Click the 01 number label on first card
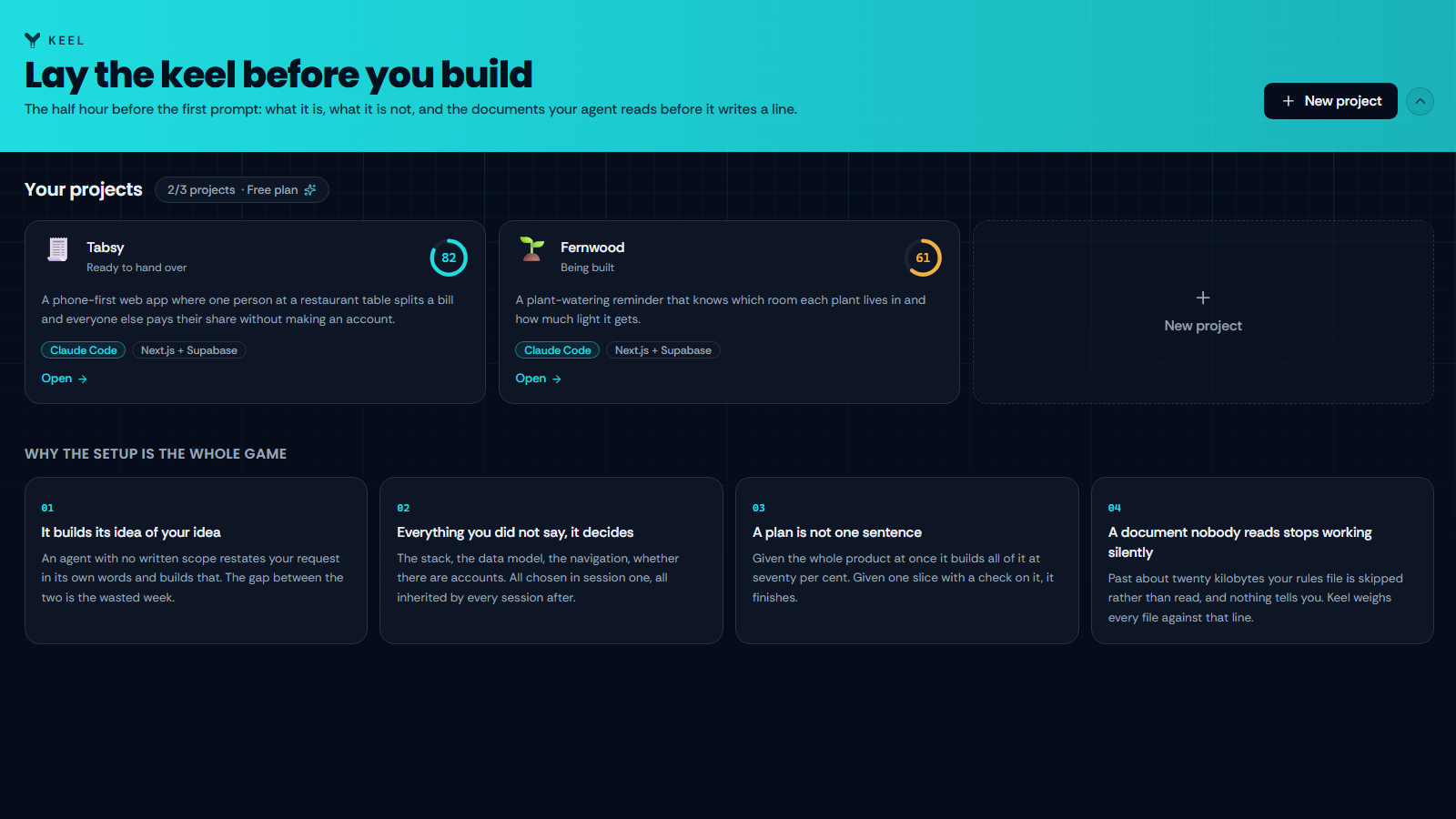Viewport: 1456px width, 819px height. (x=47, y=508)
